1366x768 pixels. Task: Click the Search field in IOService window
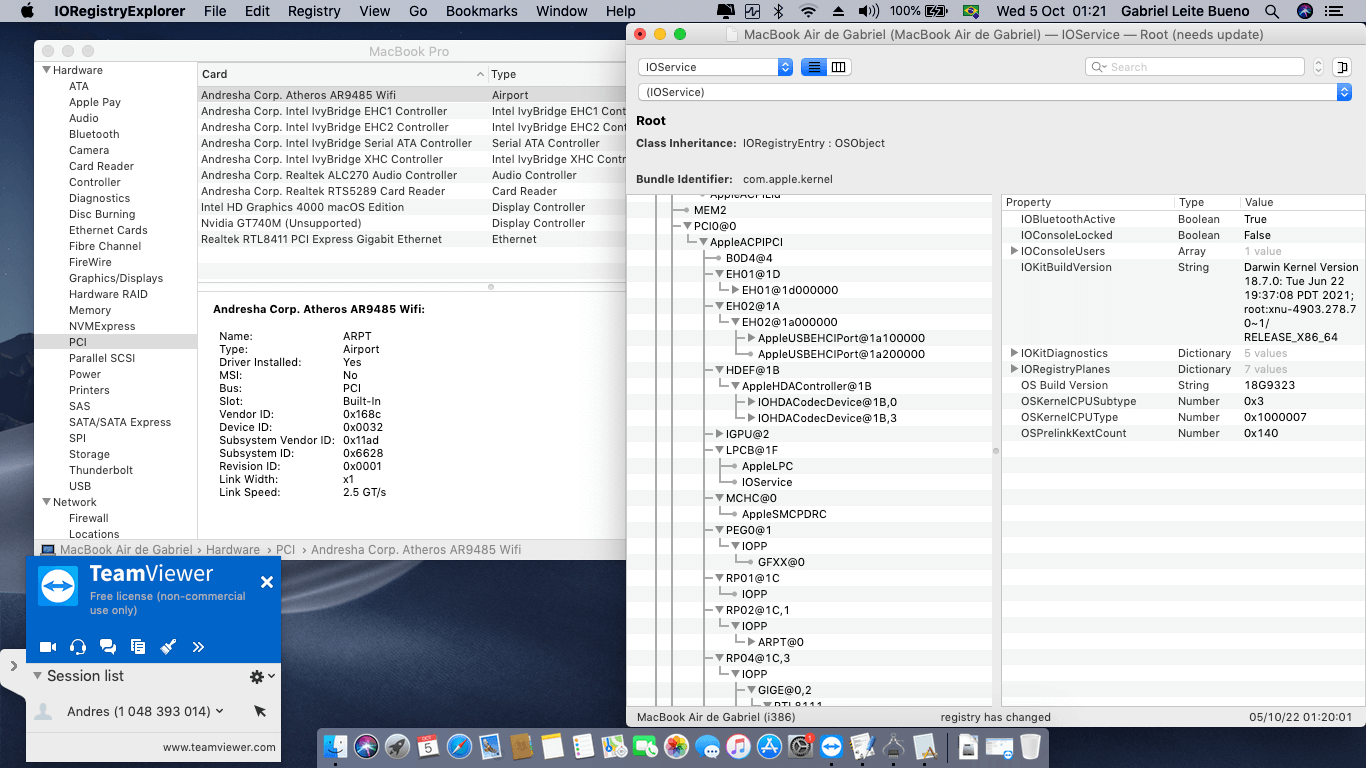click(1194, 66)
